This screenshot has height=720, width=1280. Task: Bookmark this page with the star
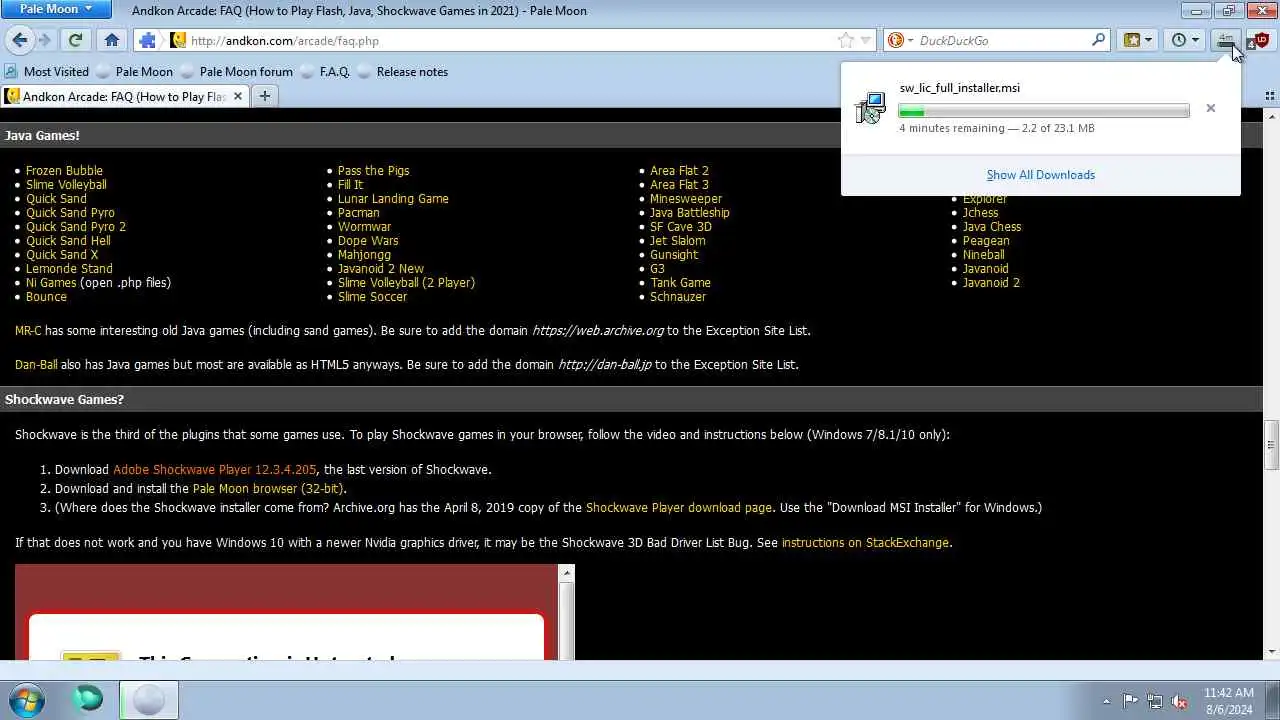pyautogui.click(x=846, y=41)
